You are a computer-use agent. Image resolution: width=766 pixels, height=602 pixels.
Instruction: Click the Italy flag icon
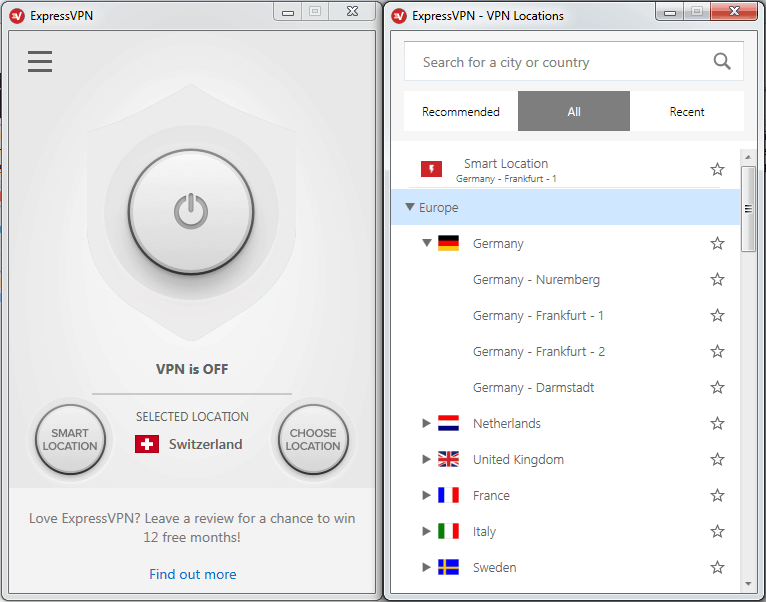tap(448, 531)
